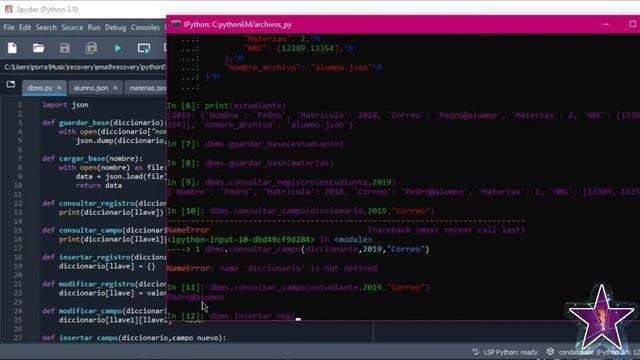Click the In [9] consultar_registro console line

[282, 182]
